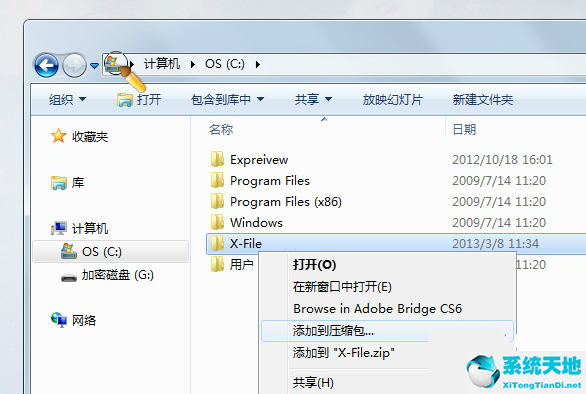Screen dimensions: 586x394
Task: Click the 计算机 monitor icon in sidebar
Action: coord(59,228)
